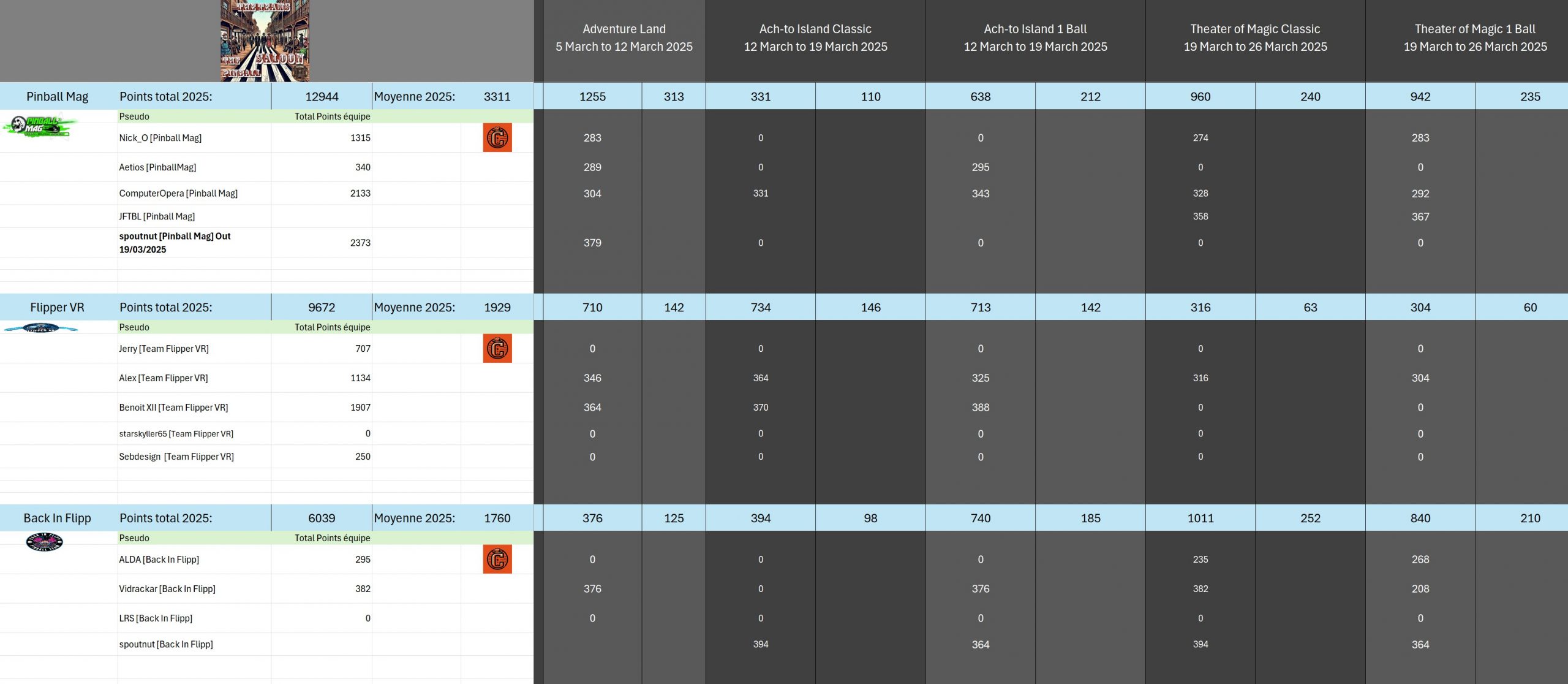The width and height of the screenshot is (1568, 684).
Task: Select the spoutnut Out 19/03/2025 cell
Action: tap(175, 243)
